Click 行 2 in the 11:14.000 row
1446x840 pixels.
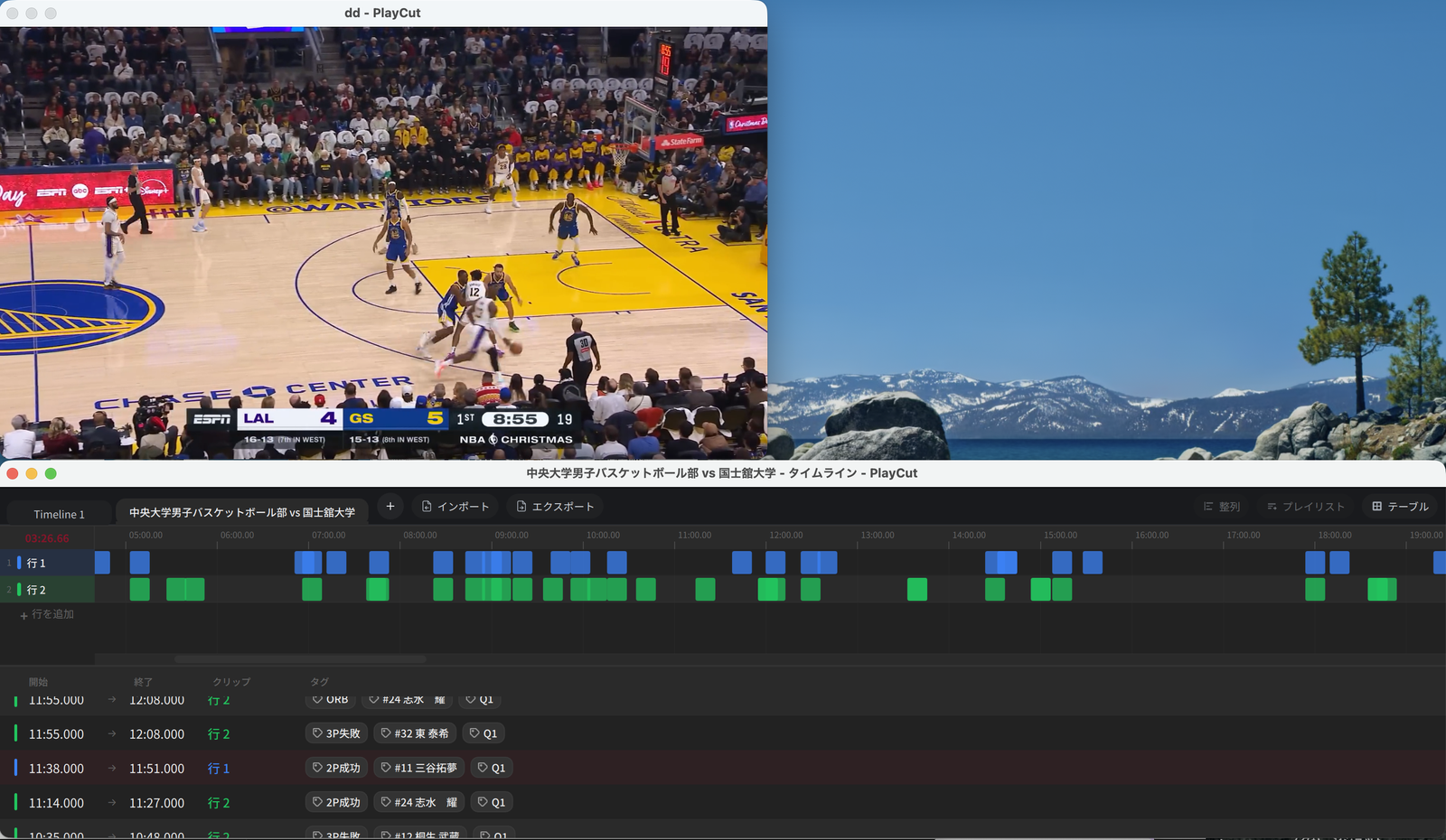pos(219,803)
